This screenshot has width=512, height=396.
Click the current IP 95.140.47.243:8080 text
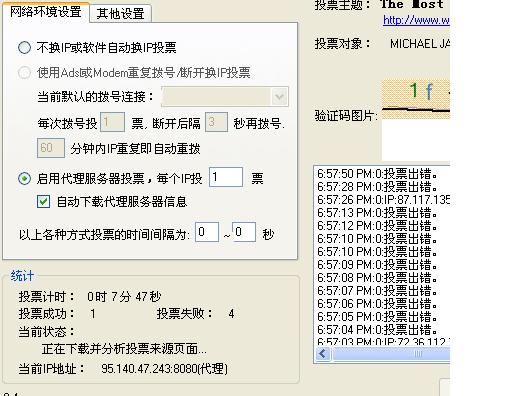(165, 369)
